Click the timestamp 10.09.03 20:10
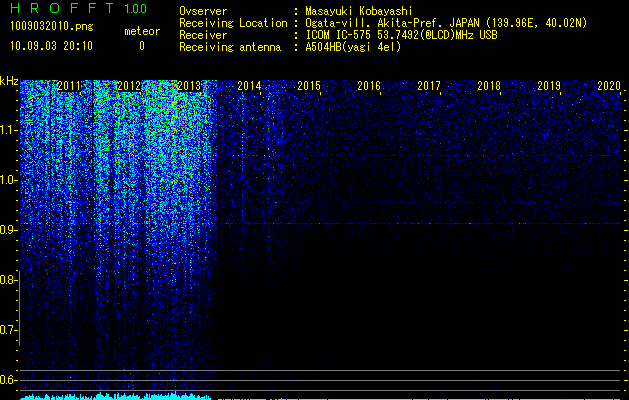Image resolution: width=629 pixels, height=400 pixels. tap(52, 46)
